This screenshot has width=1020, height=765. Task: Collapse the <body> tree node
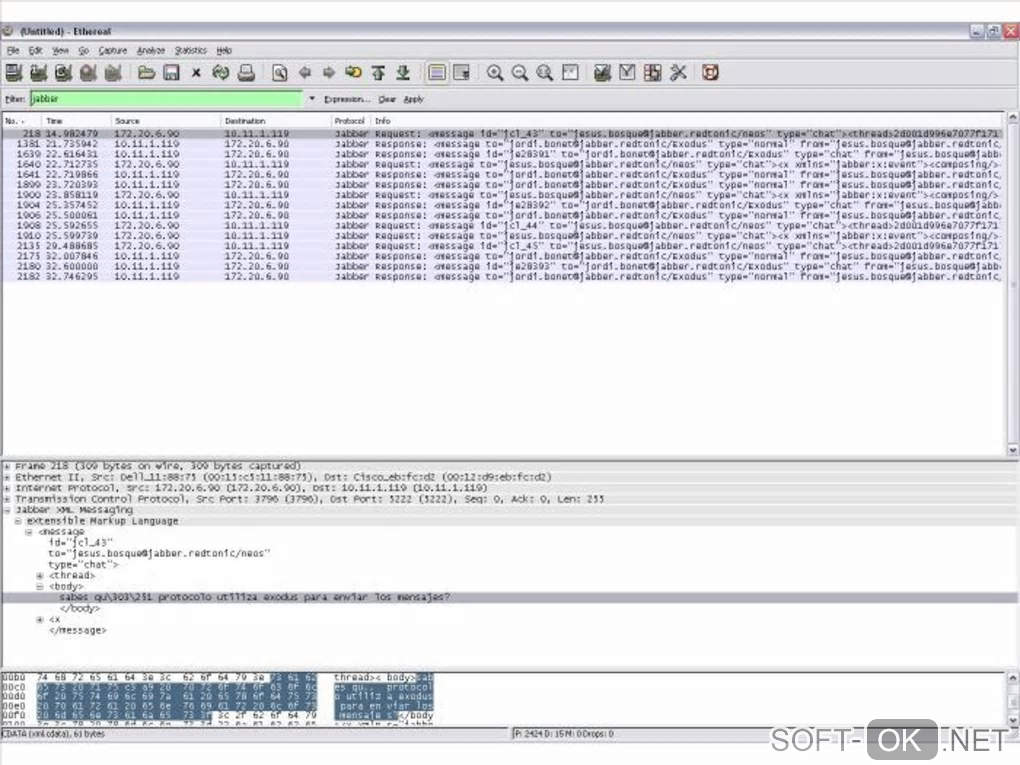pyautogui.click(x=40, y=587)
